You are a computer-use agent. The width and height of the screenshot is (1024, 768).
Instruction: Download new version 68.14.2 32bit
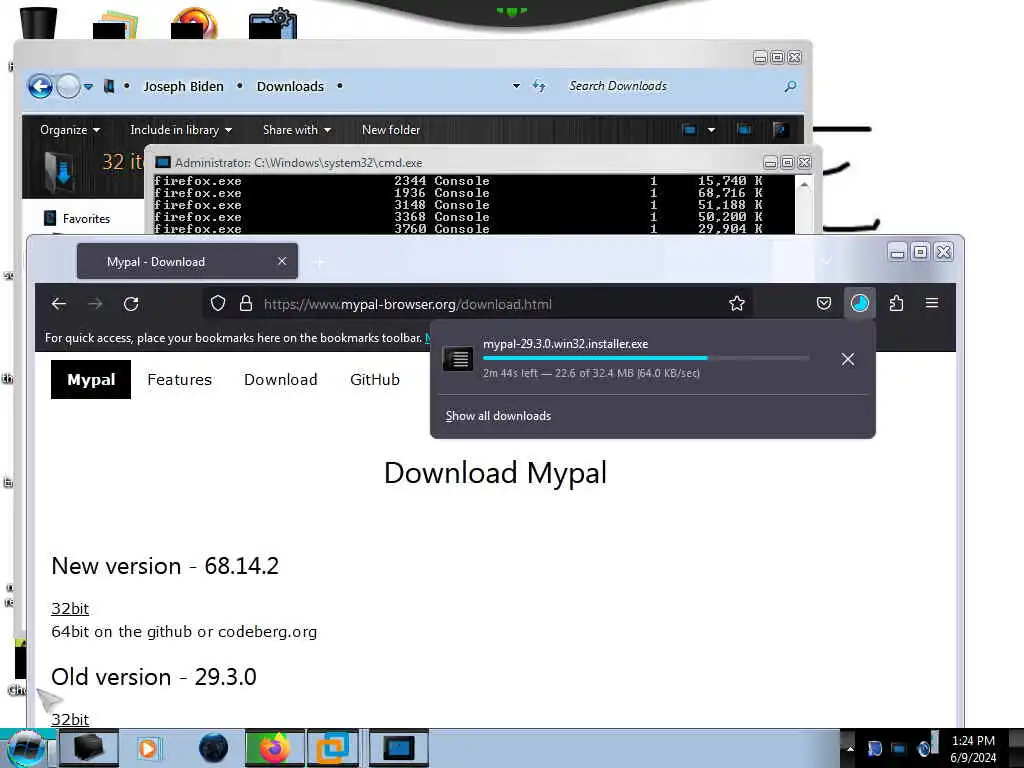70,608
